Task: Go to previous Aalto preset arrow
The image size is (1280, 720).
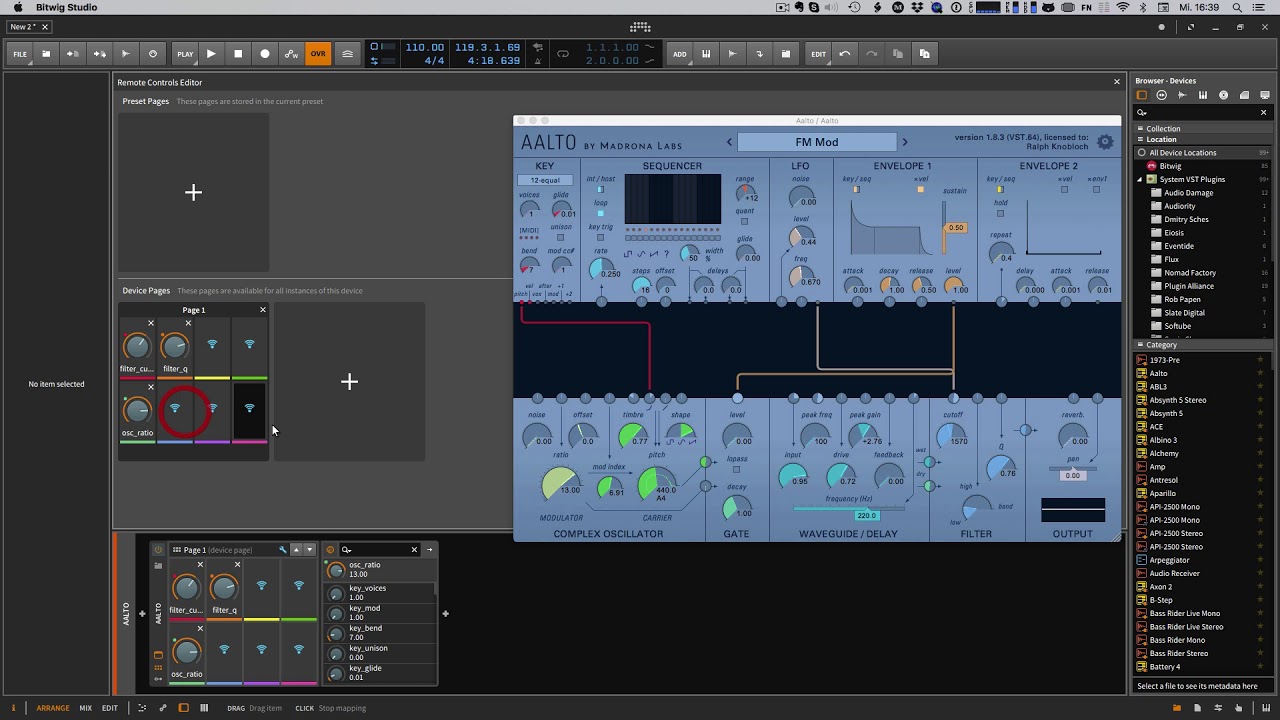Action: (729, 142)
